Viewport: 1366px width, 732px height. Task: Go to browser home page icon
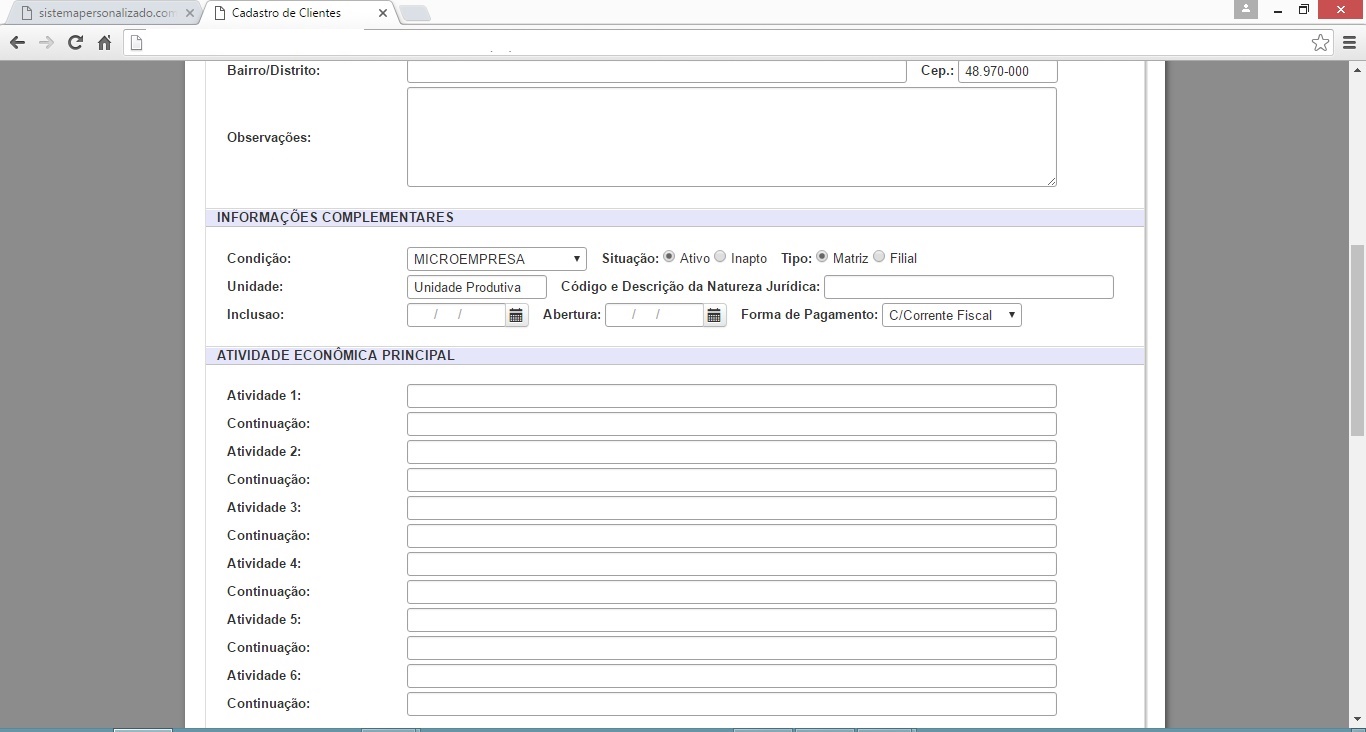click(x=104, y=43)
